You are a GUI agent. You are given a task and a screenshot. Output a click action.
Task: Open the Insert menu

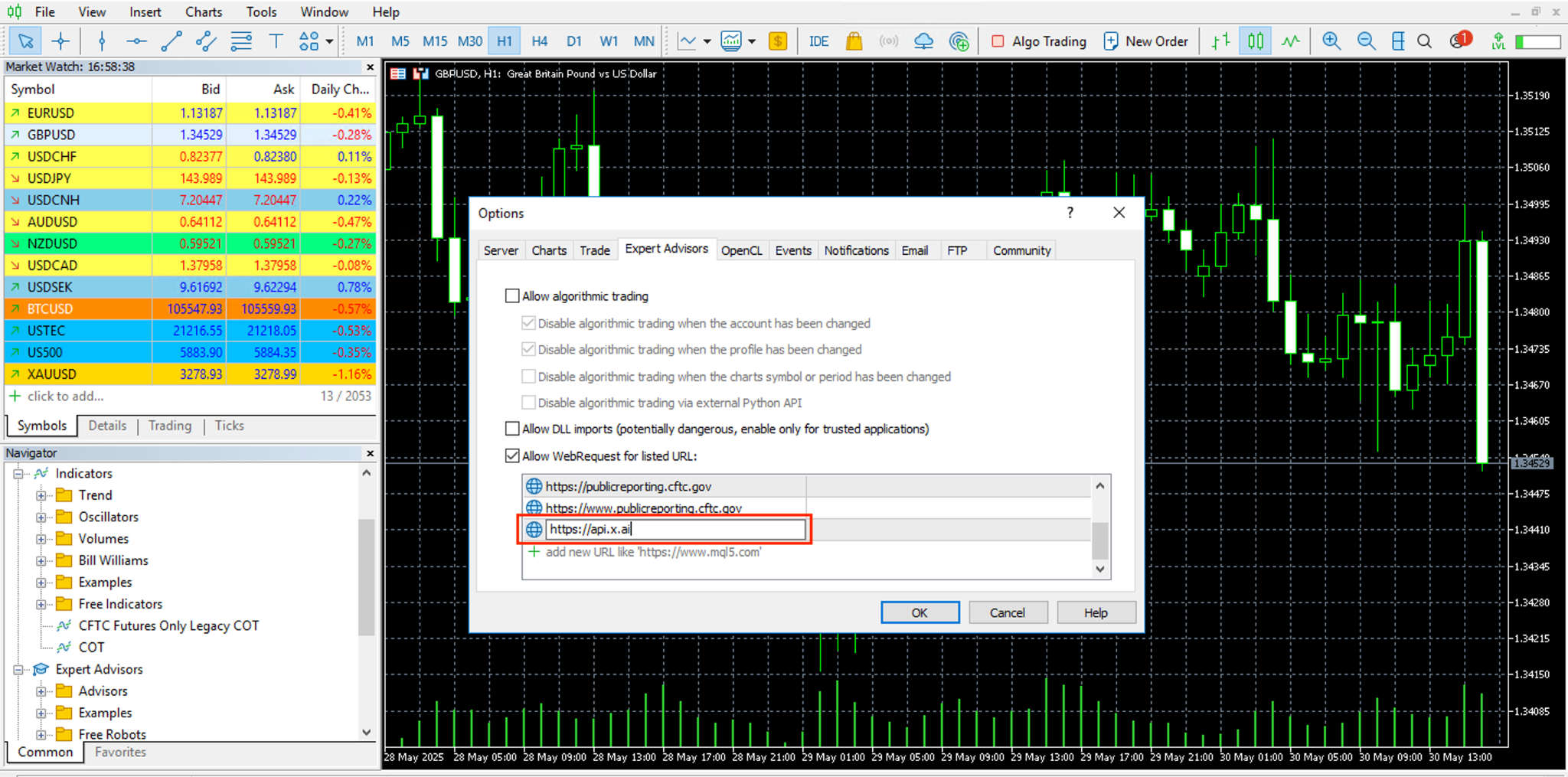click(x=145, y=12)
